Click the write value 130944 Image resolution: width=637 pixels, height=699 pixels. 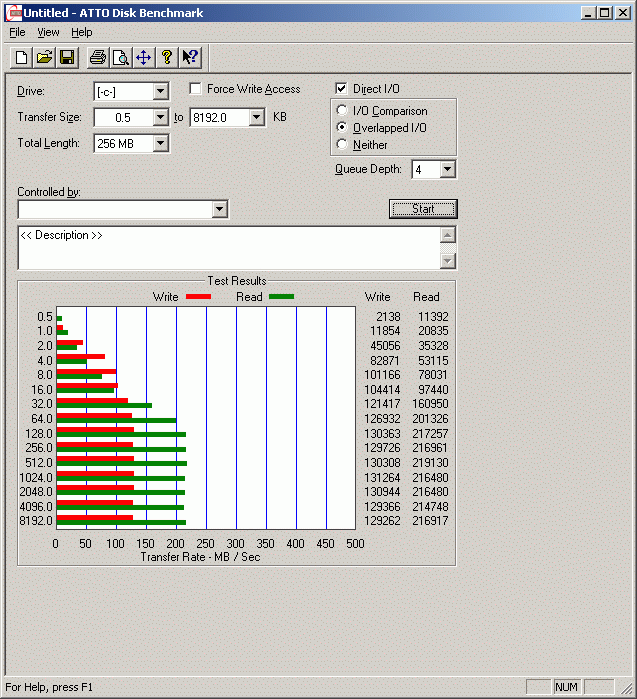382,492
